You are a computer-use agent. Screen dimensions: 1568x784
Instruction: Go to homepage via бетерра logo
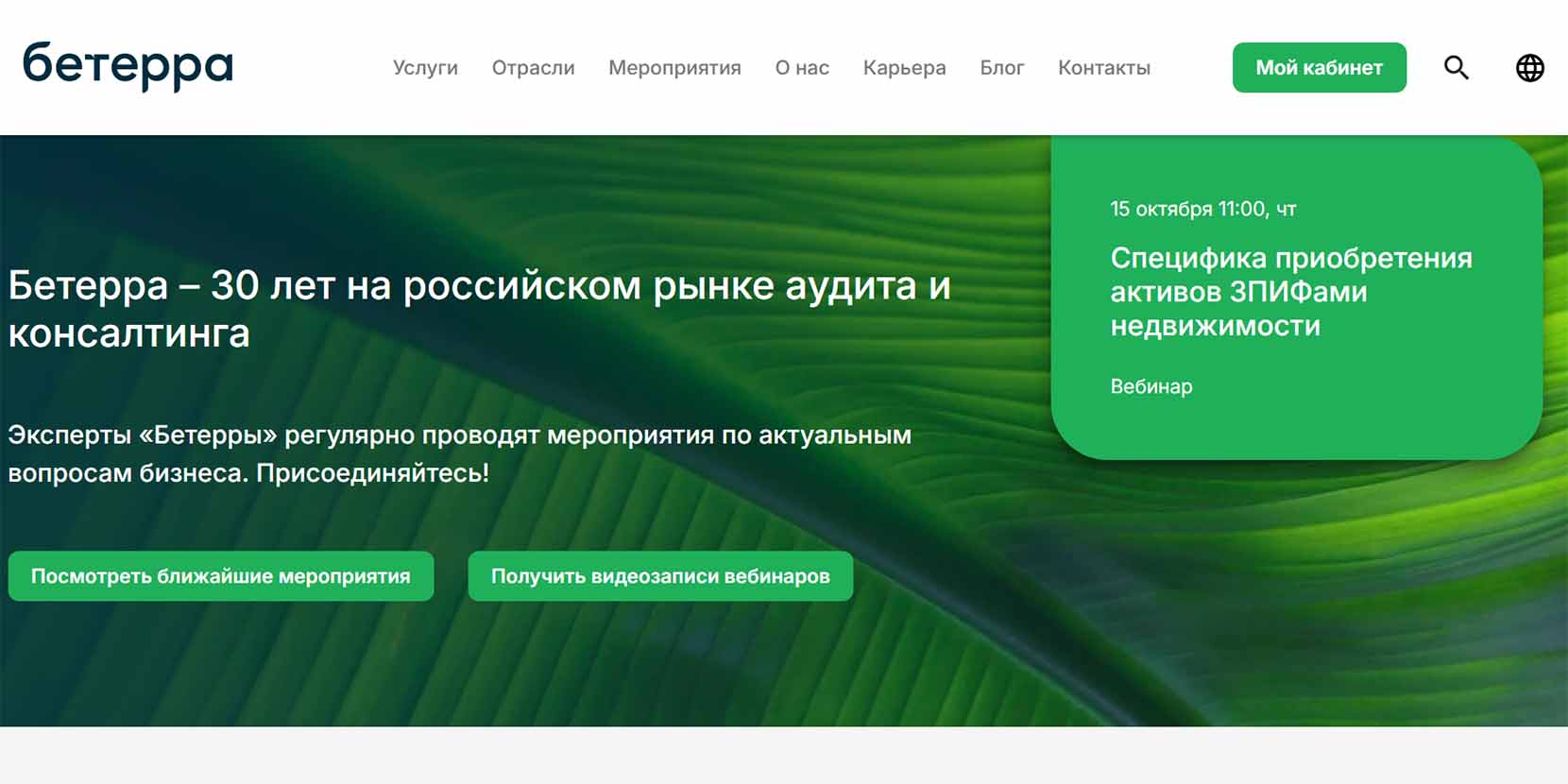[128, 66]
